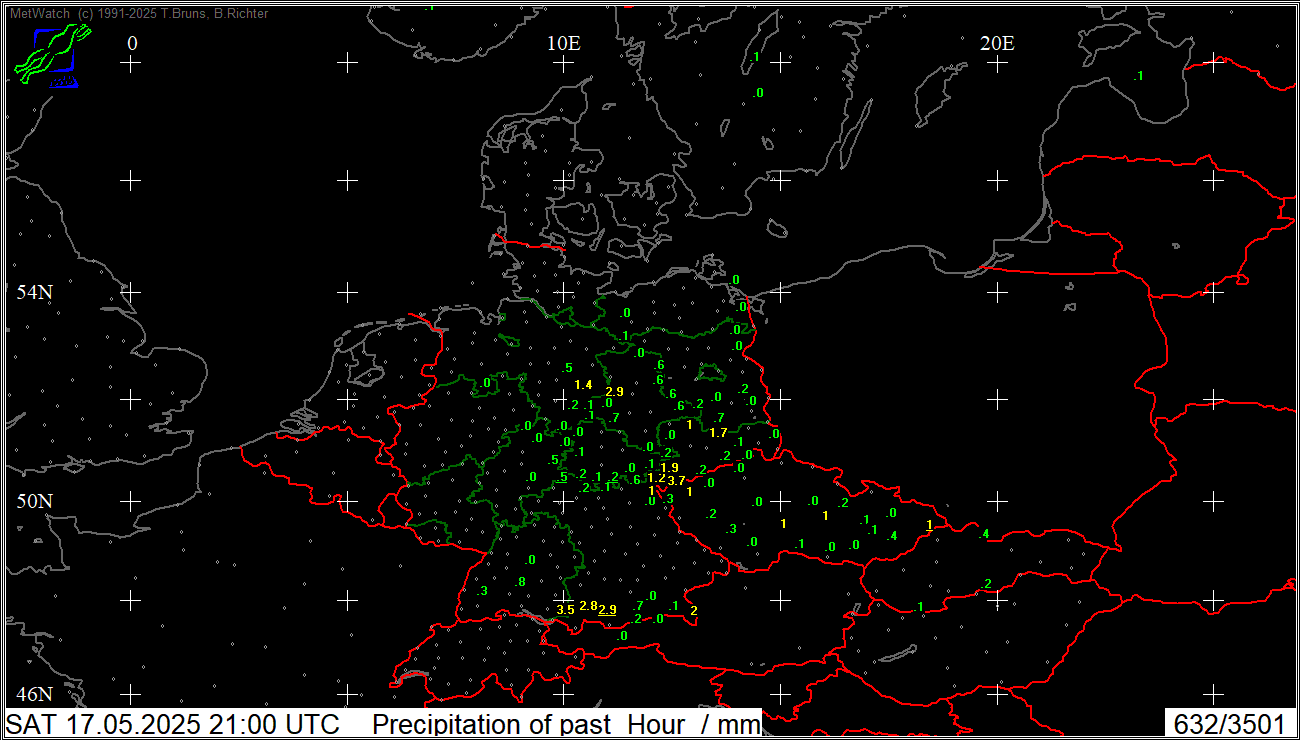Select the yellow 1.9 precipitation value

coord(670,467)
